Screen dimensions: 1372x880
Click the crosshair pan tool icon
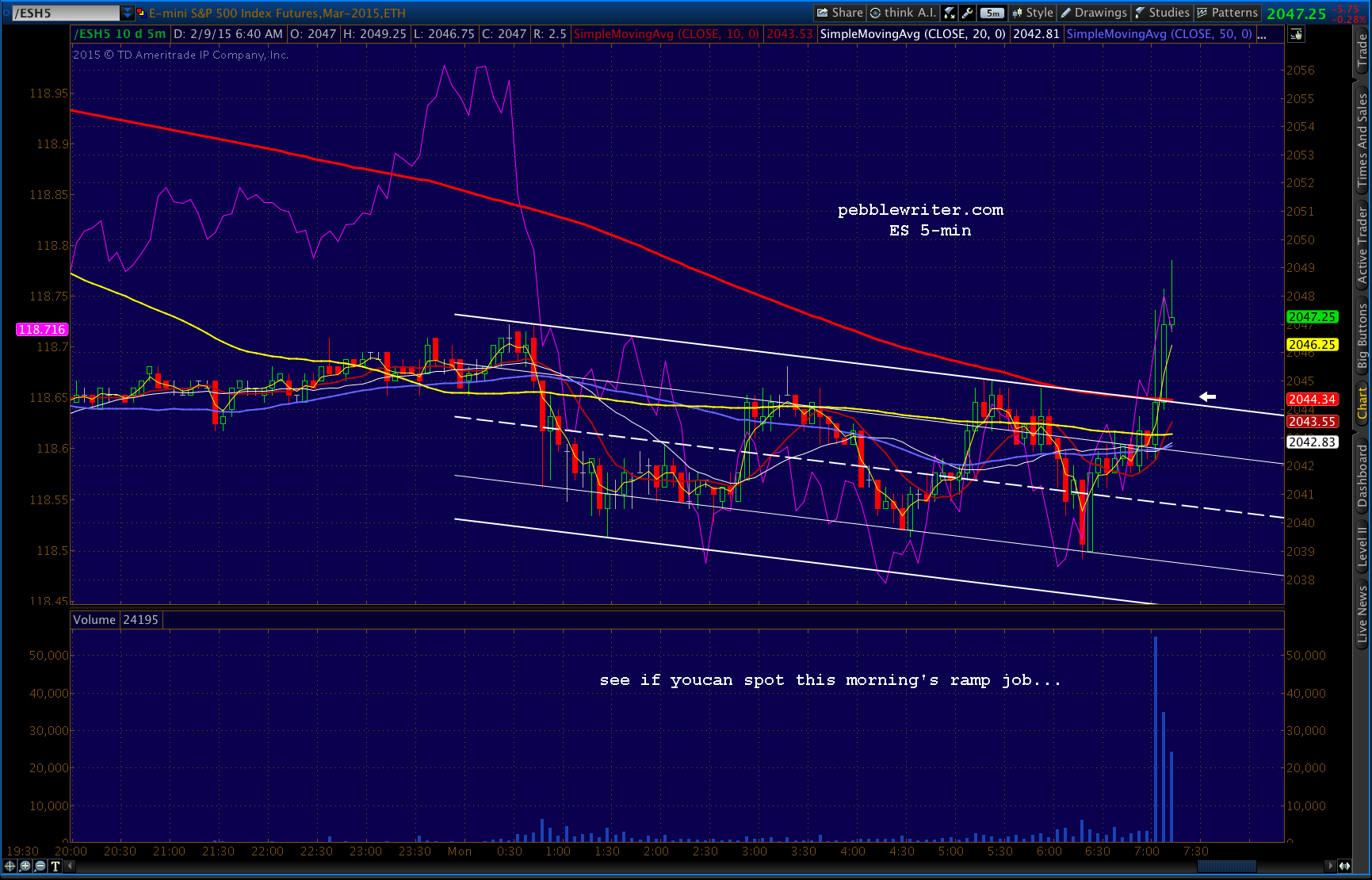click(10, 866)
